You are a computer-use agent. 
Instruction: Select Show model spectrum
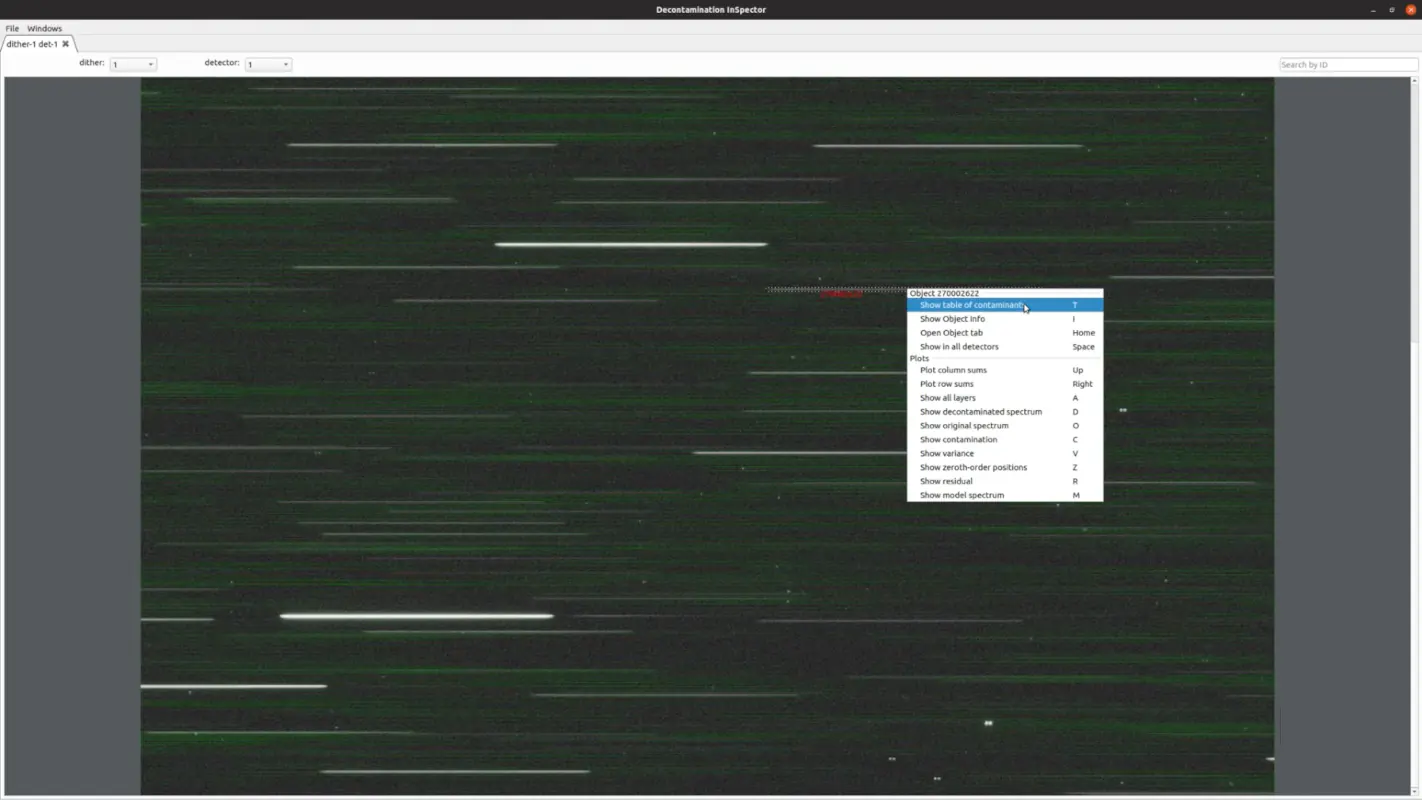coord(962,496)
